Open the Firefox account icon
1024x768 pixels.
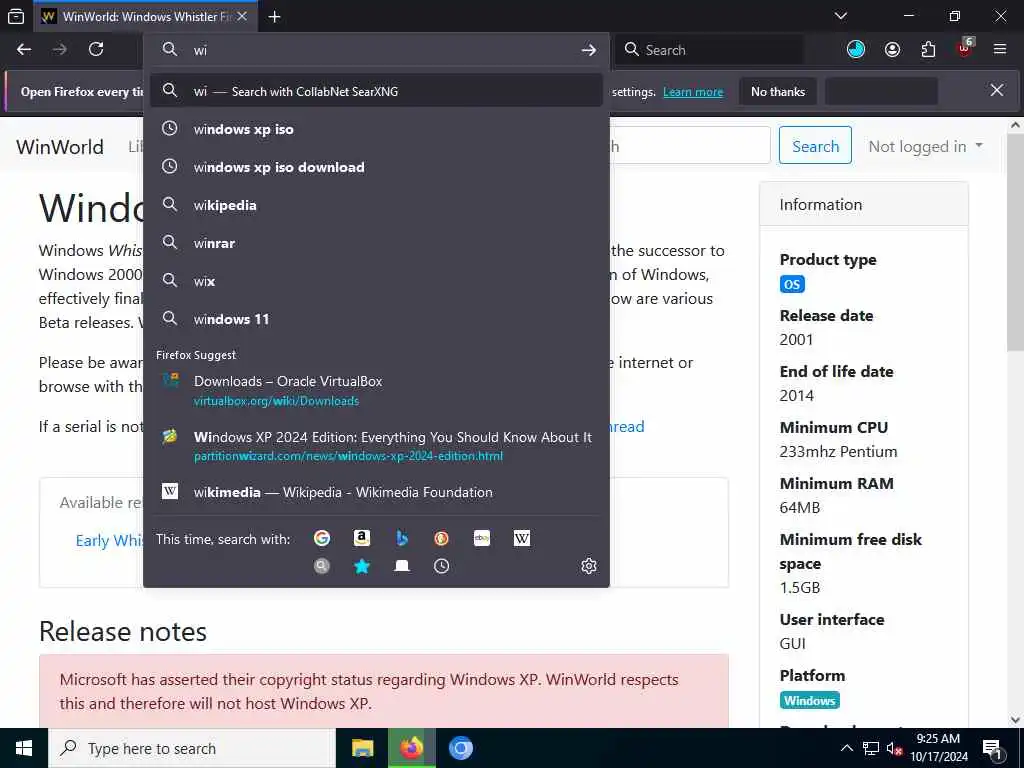892,50
